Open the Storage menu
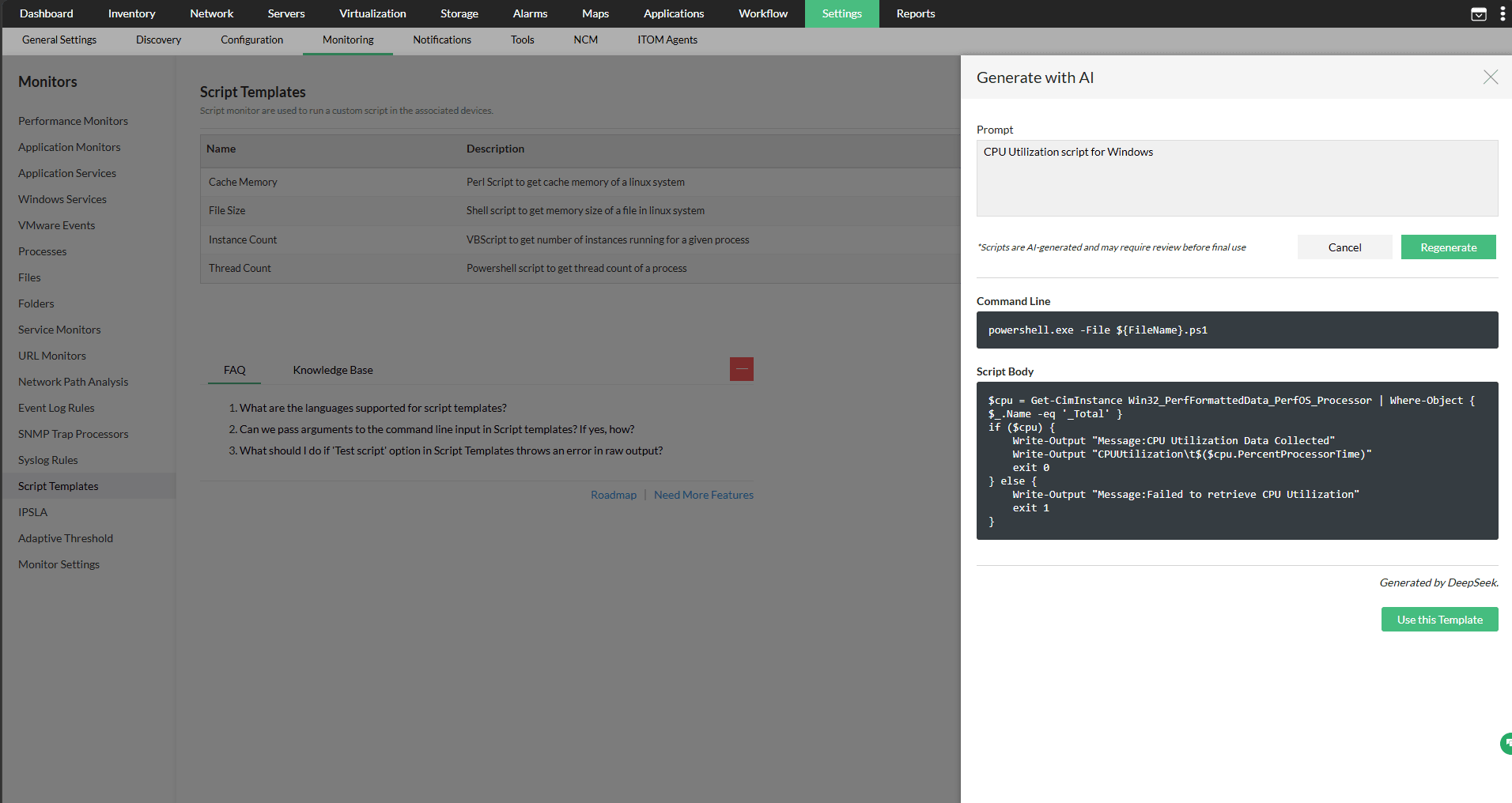The height and width of the screenshot is (803, 1512). tap(459, 13)
